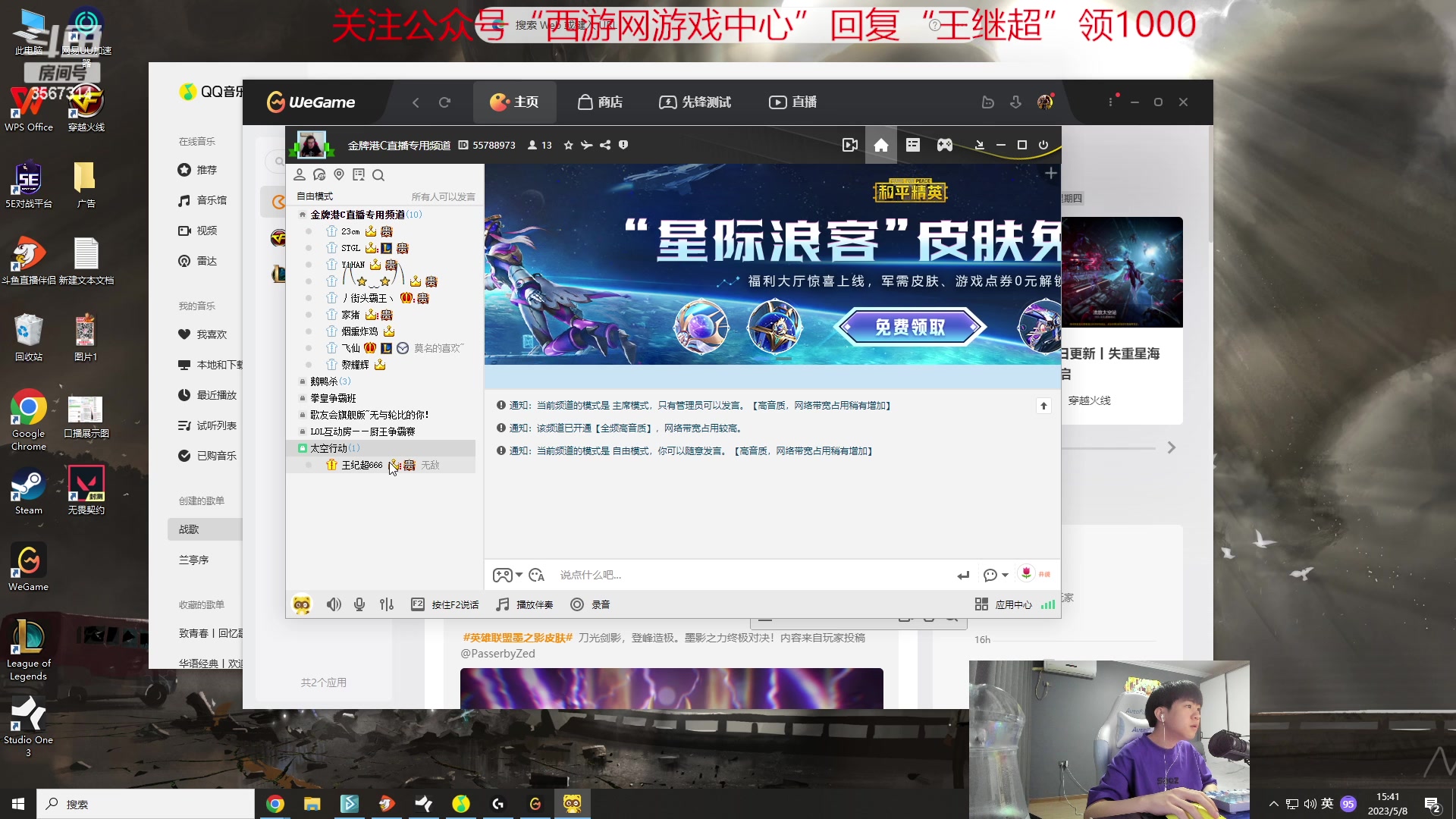Viewport: 1456px width, 819px height.
Task: Click the WeGame back arrow
Action: click(416, 102)
